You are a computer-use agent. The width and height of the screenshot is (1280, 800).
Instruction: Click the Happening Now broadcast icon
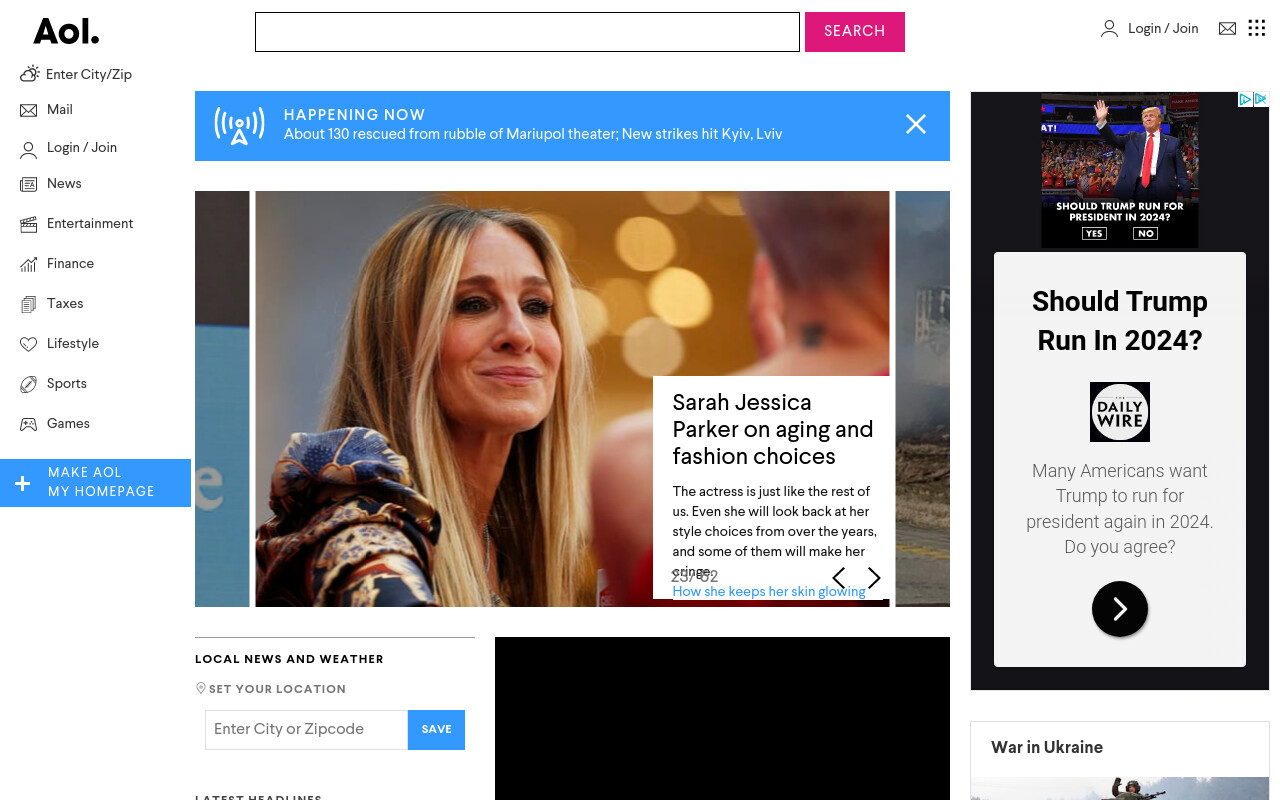[x=239, y=126]
